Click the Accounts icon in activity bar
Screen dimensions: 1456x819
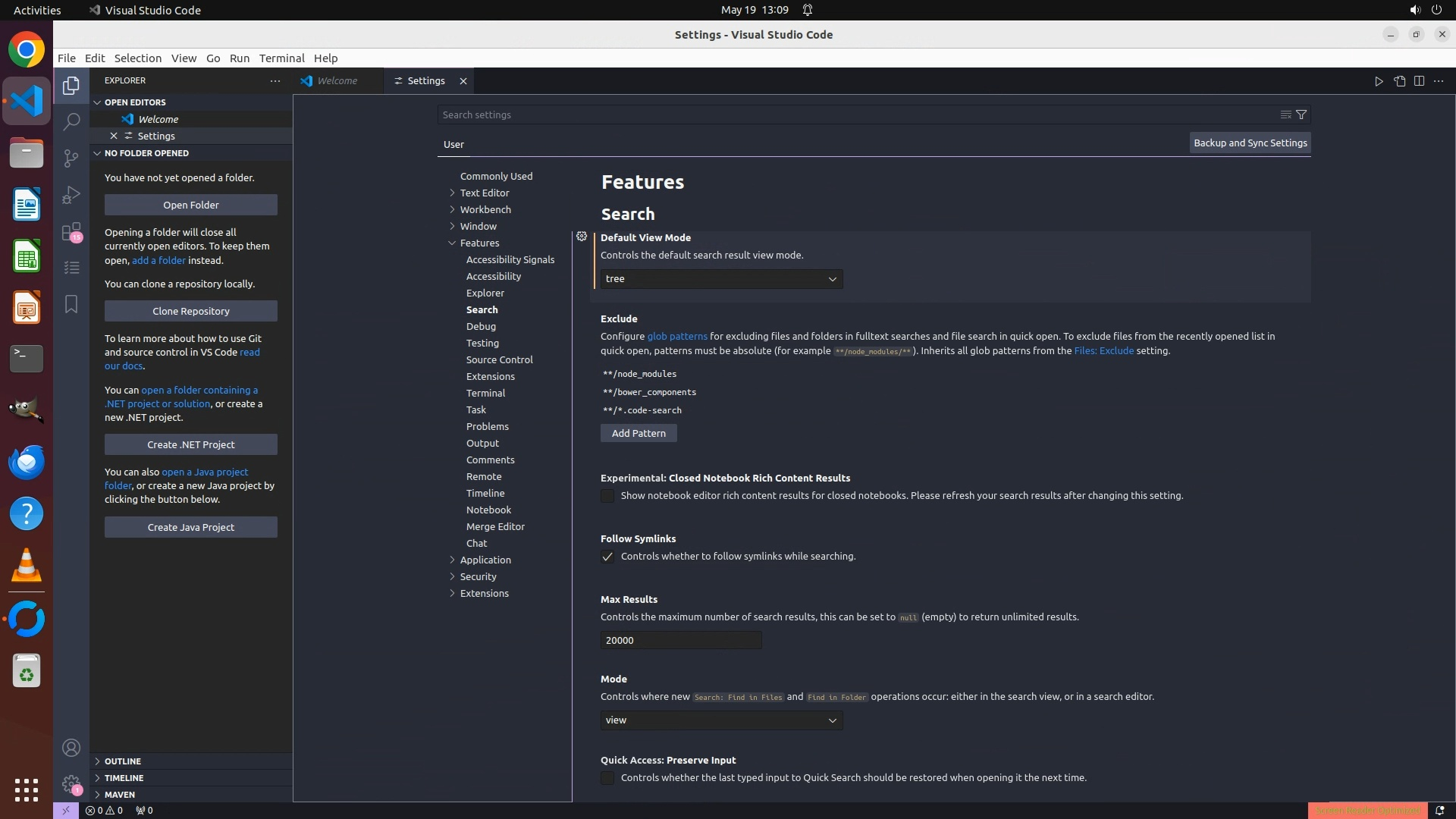coord(71,748)
